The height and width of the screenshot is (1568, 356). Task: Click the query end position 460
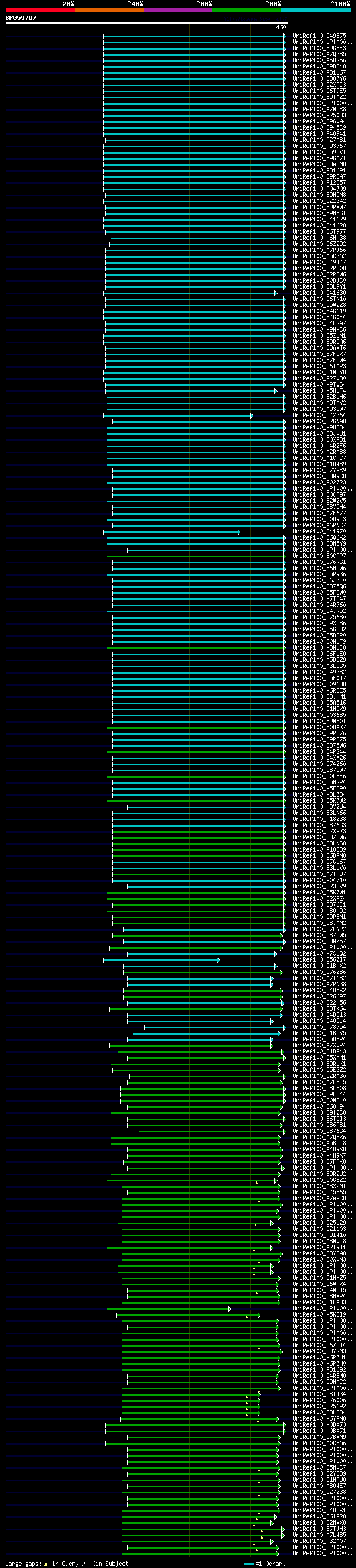click(x=281, y=27)
